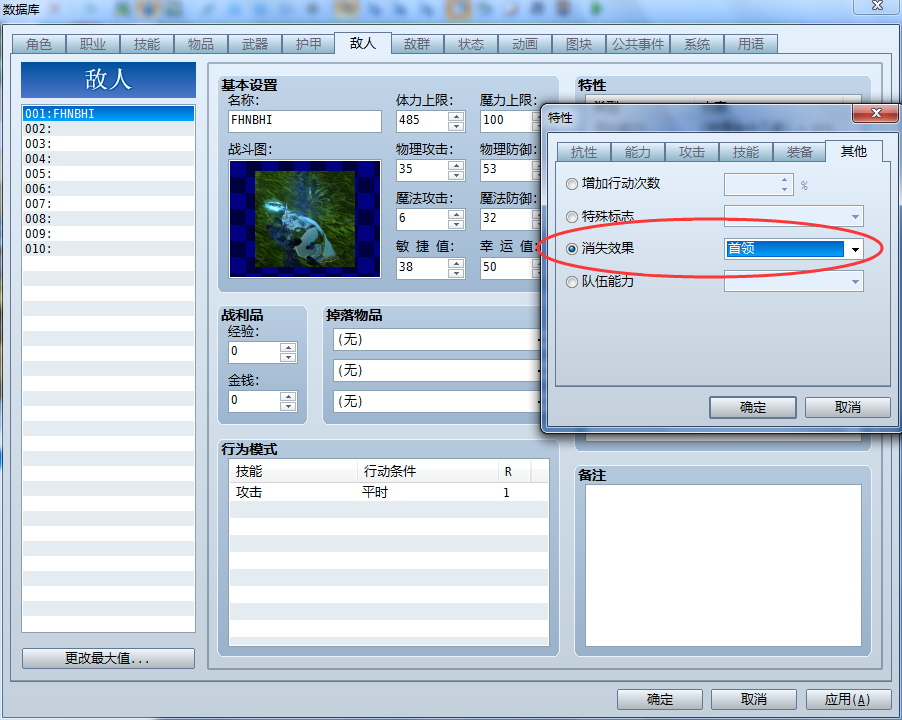Open the 职业 tab
Screen dimensions: 902x720
tap(93, 44)
